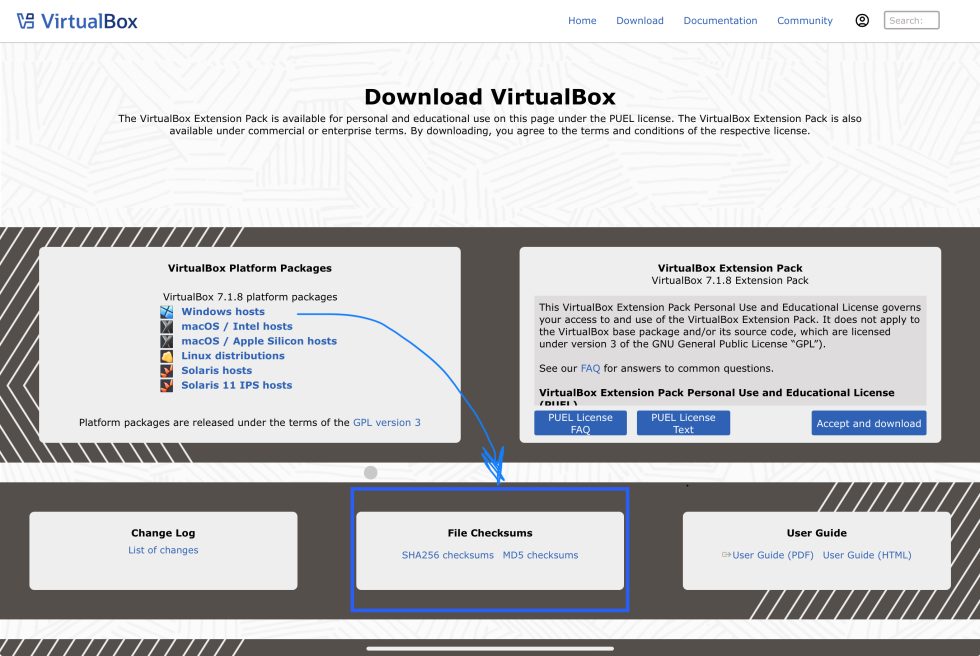Click the Solaris 11 IPS hosts icon
Viewport: 980px width, 656px height.
(x=167, y=385)
